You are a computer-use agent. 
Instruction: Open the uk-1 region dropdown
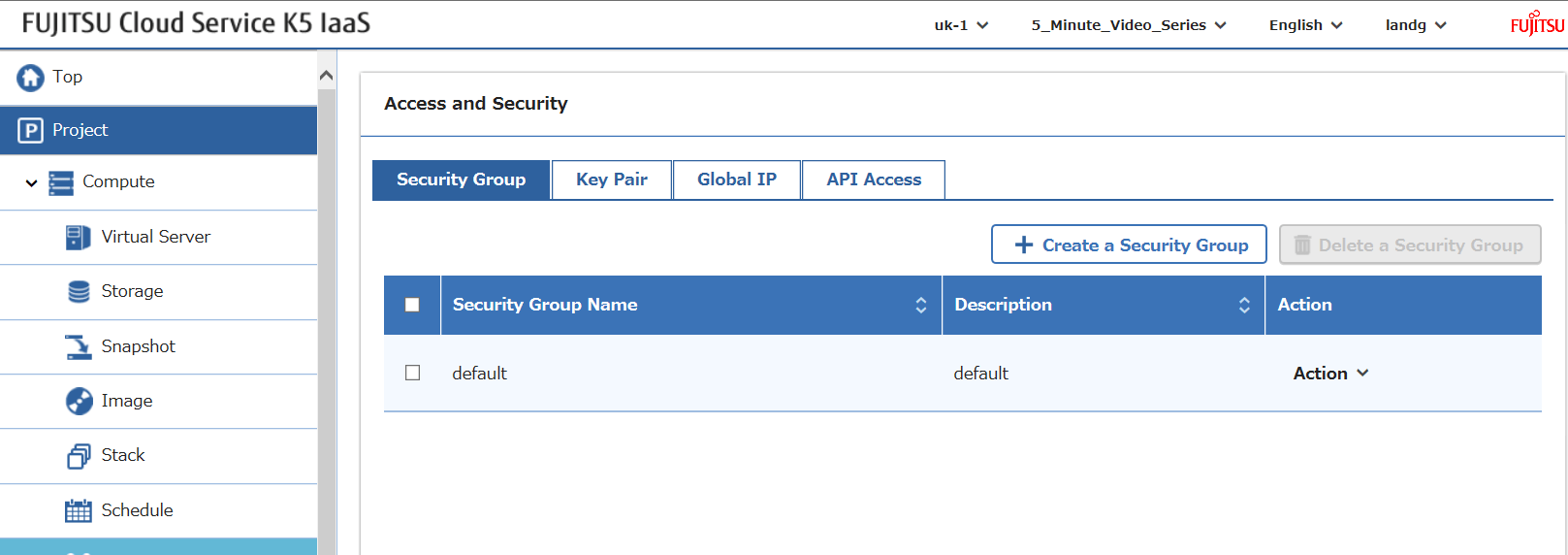960,25
